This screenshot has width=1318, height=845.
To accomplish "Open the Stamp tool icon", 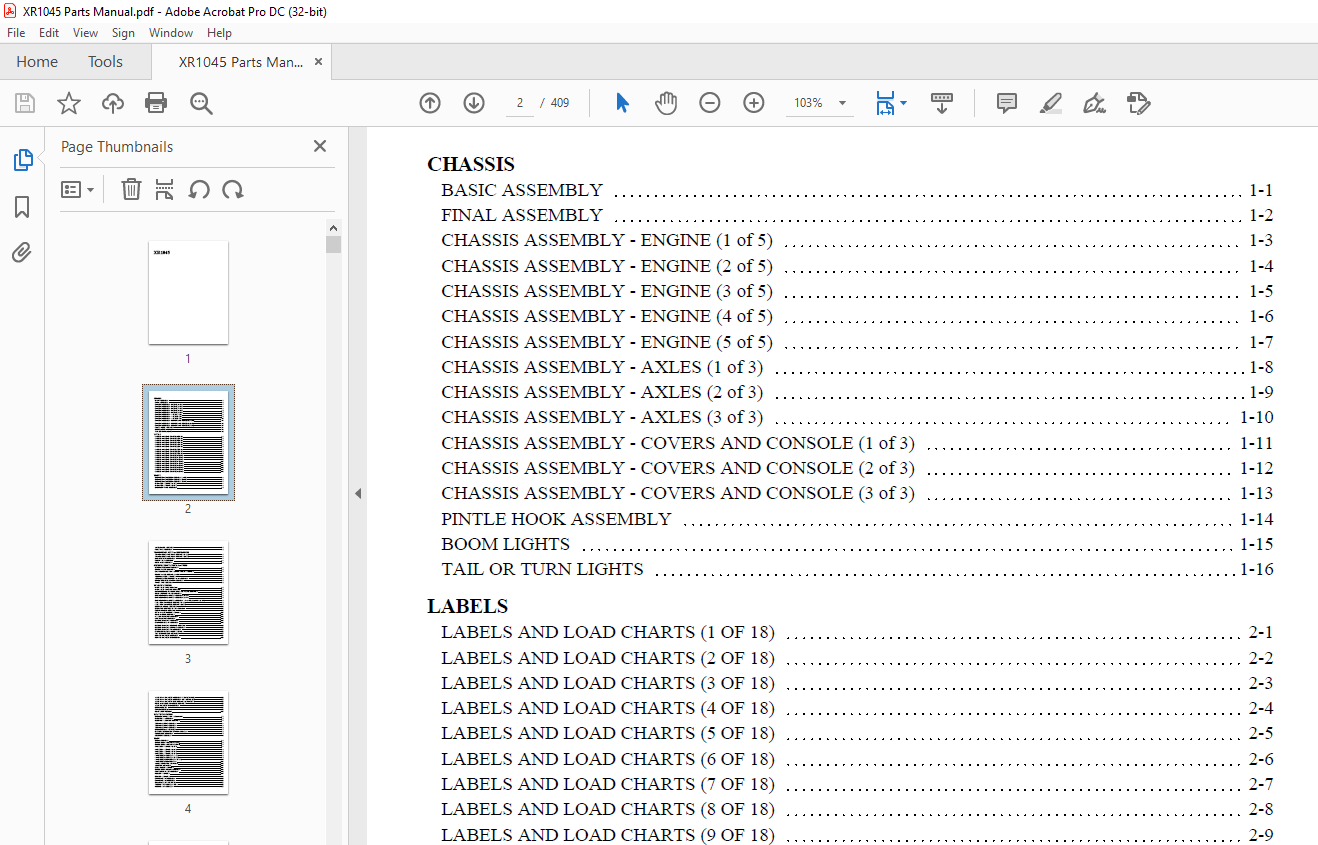I will pyautogui.click(x=1138, y=103).
